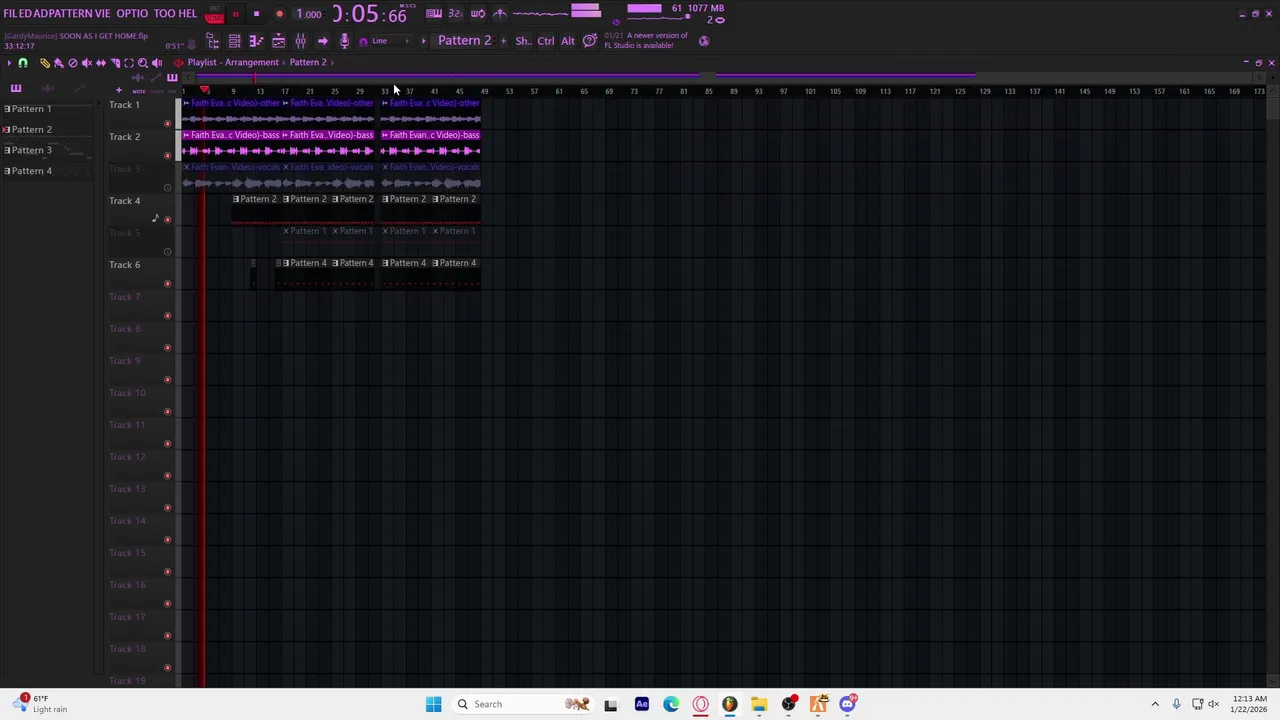
Task: Click the globe online content icon
Action: coord(704,41)
